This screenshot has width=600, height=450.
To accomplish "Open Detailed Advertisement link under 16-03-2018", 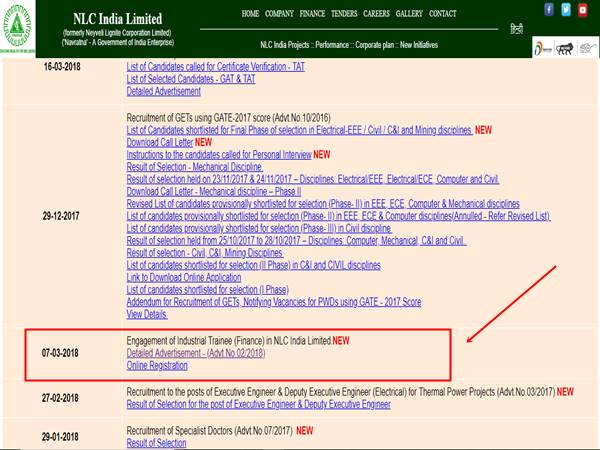I will (163, 91).
